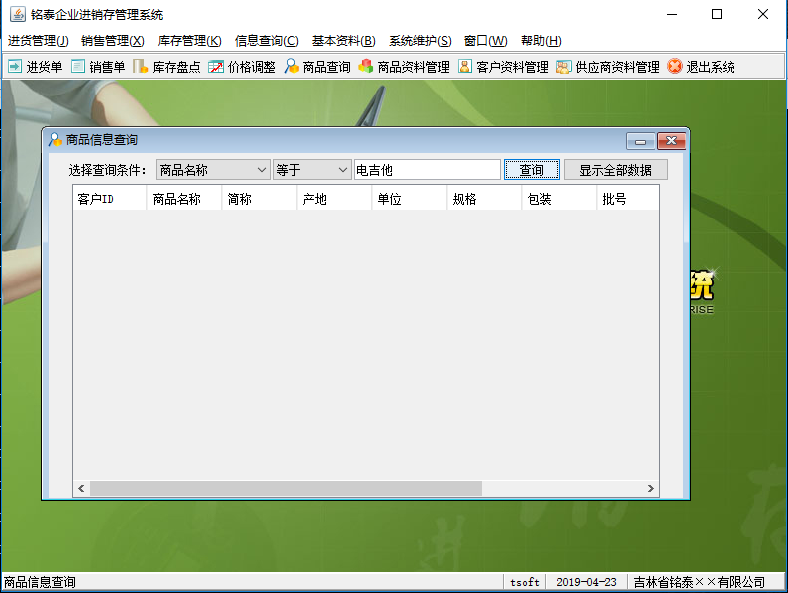This screenshot has height=593, width=788.
Task: Click the 包装 column header
Action: (559, 199)
